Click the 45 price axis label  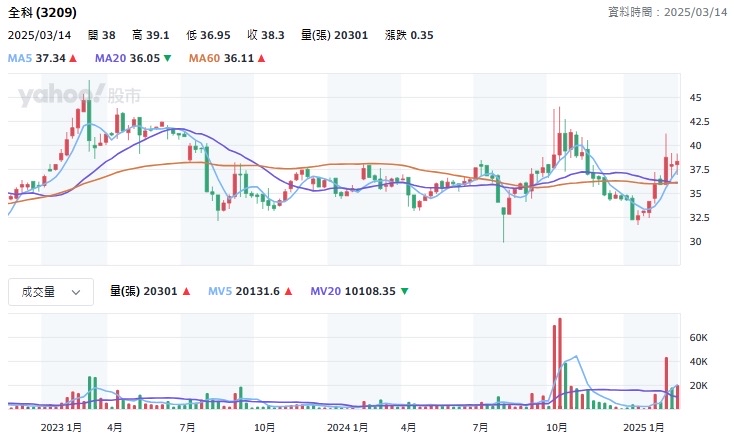coord(696,98)
